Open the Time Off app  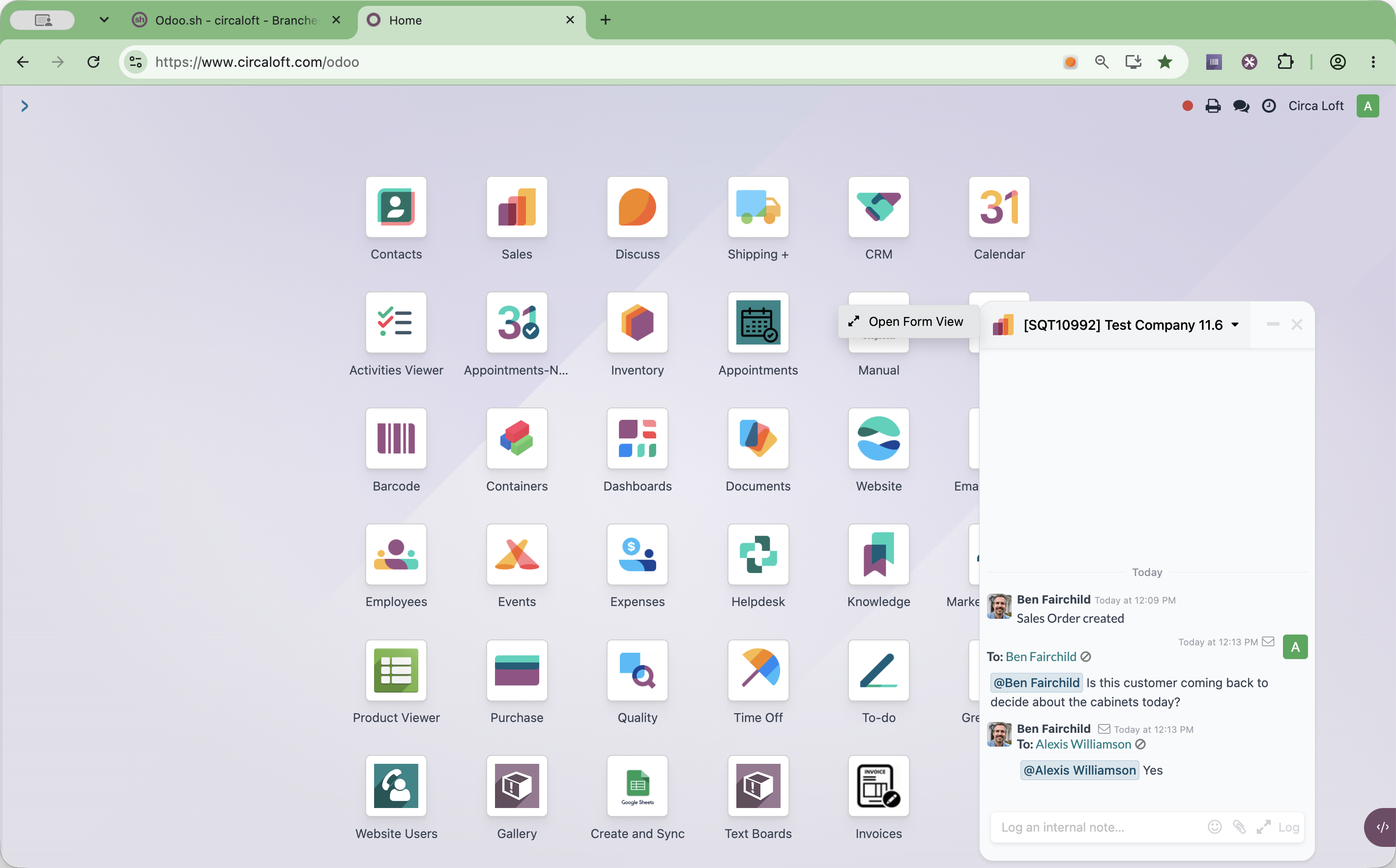click(x=757, y=670)
